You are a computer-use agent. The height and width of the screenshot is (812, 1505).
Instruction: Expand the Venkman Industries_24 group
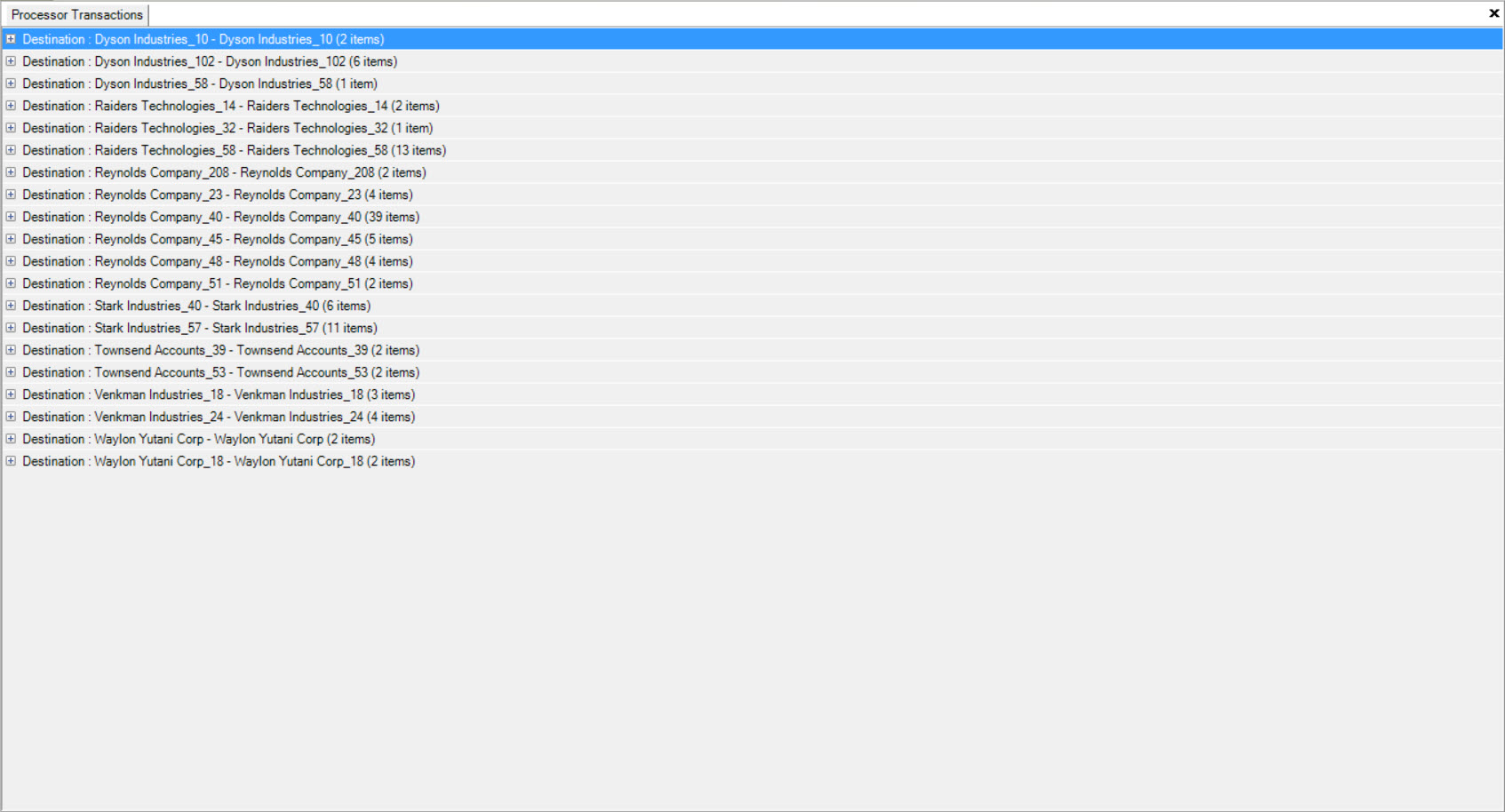(11, 417)
